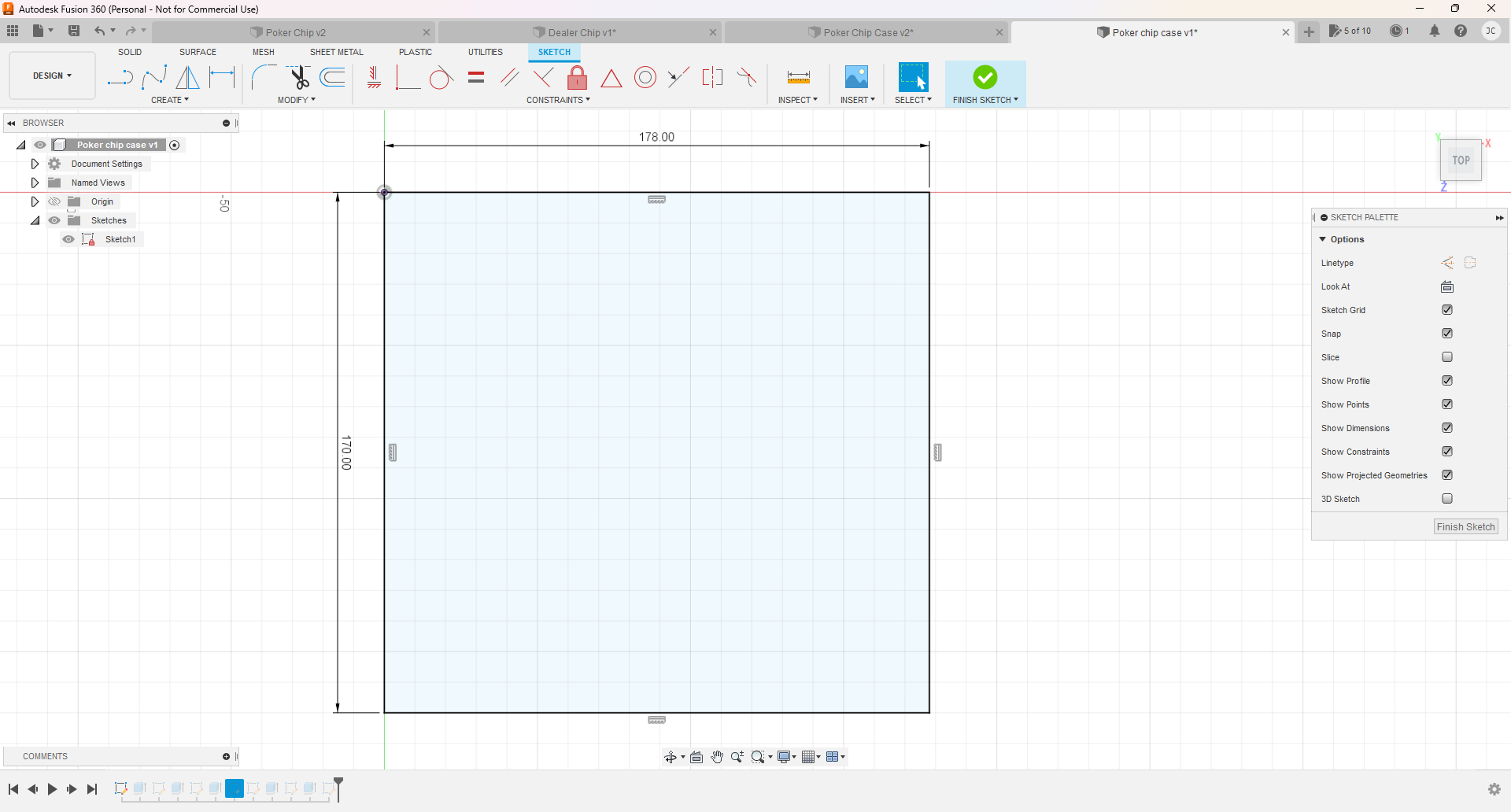Apply the Tangent constraint
The image size is (1511, 812).
tap(441, 77)
